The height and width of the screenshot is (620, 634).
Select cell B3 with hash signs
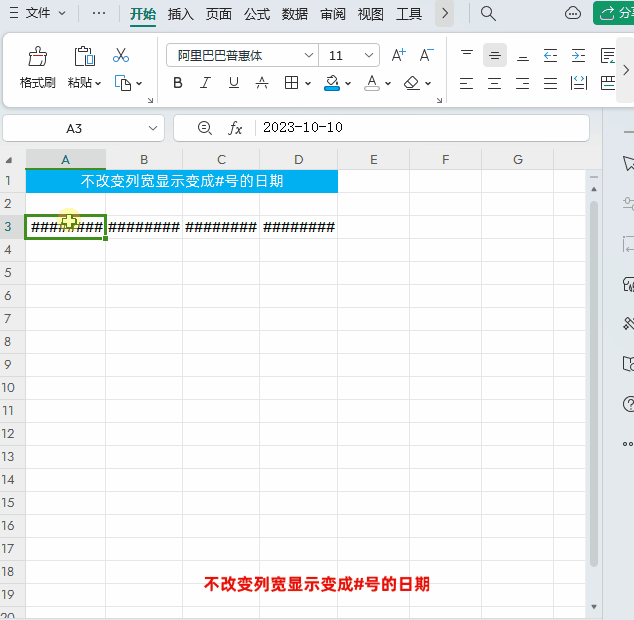pyautogui.click(x=144, y=227)
